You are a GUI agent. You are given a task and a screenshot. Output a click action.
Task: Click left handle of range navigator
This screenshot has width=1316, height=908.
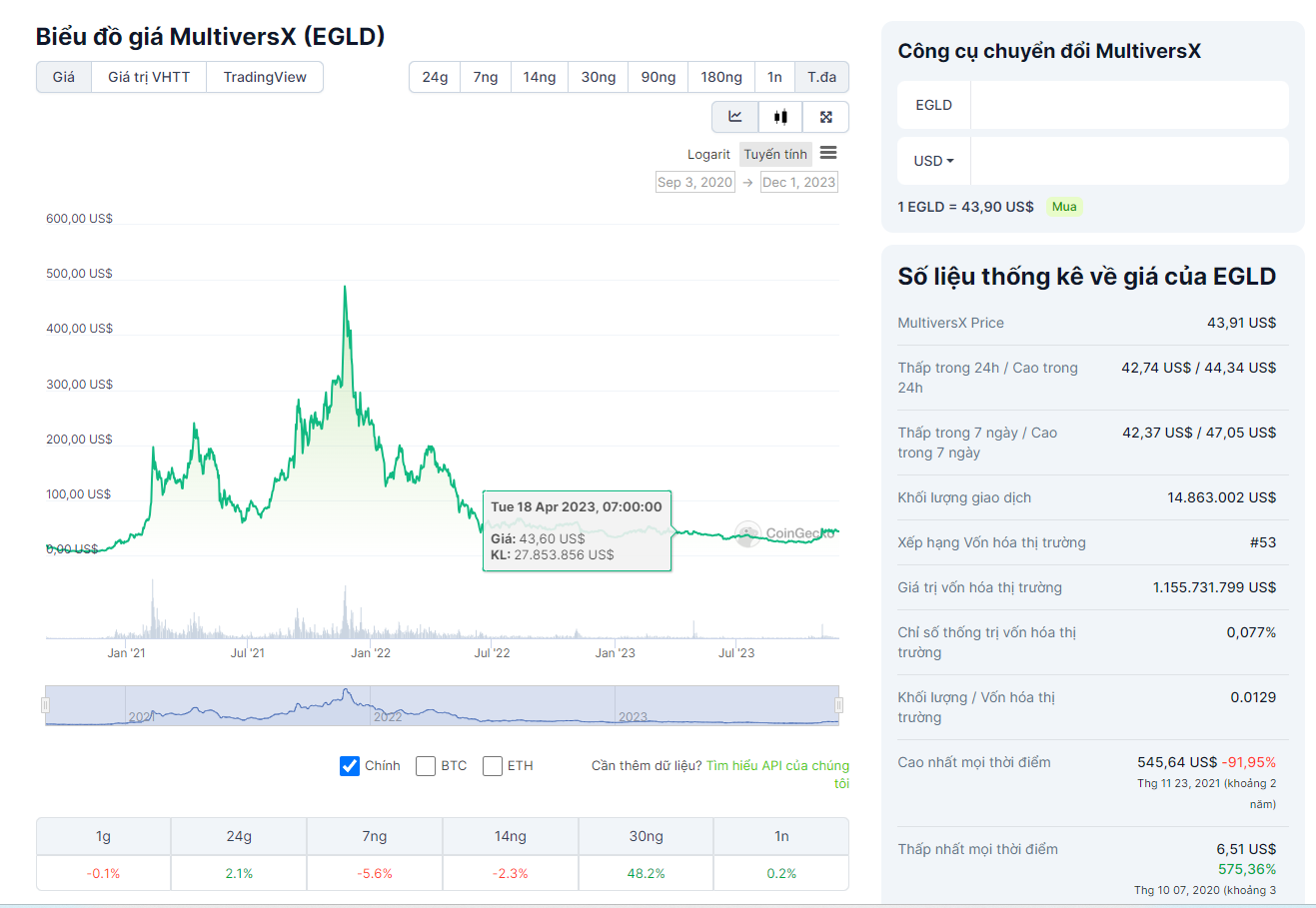click(45, 705)
